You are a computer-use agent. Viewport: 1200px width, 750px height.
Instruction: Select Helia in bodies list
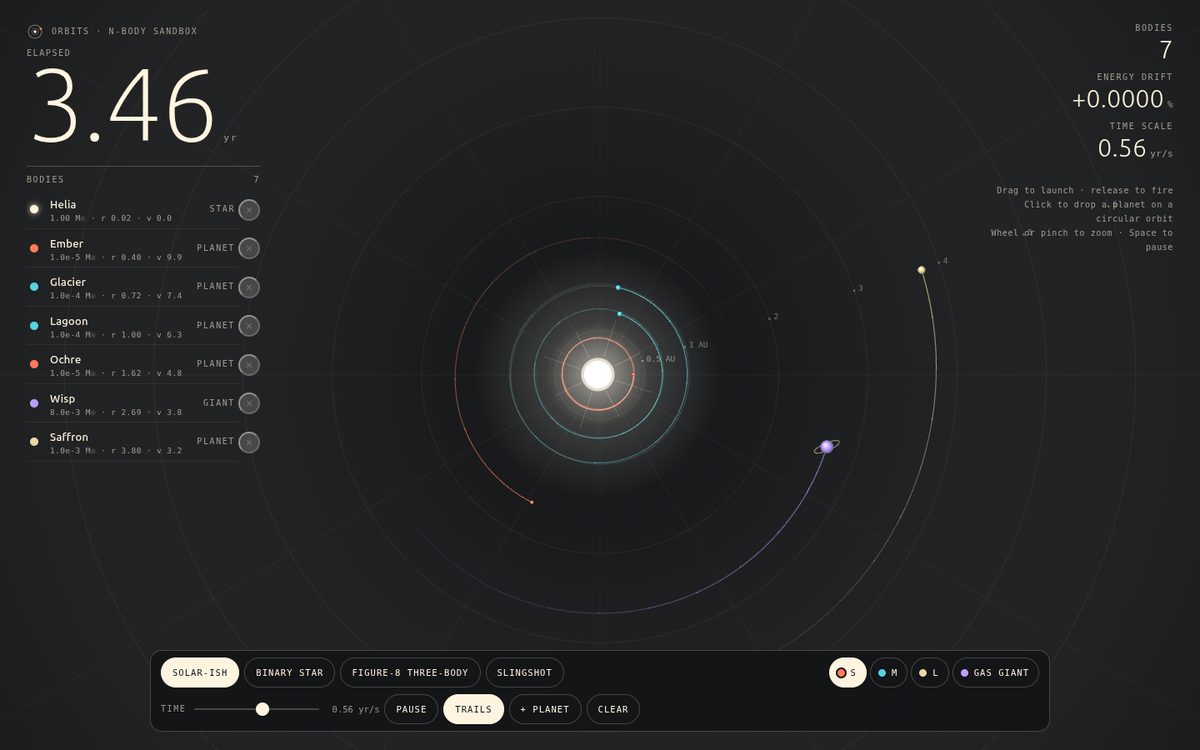[132, 210]
